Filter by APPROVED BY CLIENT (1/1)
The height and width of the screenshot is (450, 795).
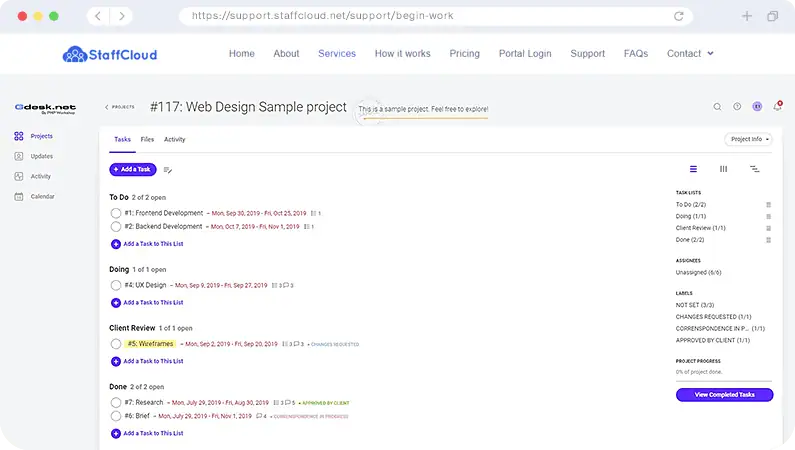[712, 341]
